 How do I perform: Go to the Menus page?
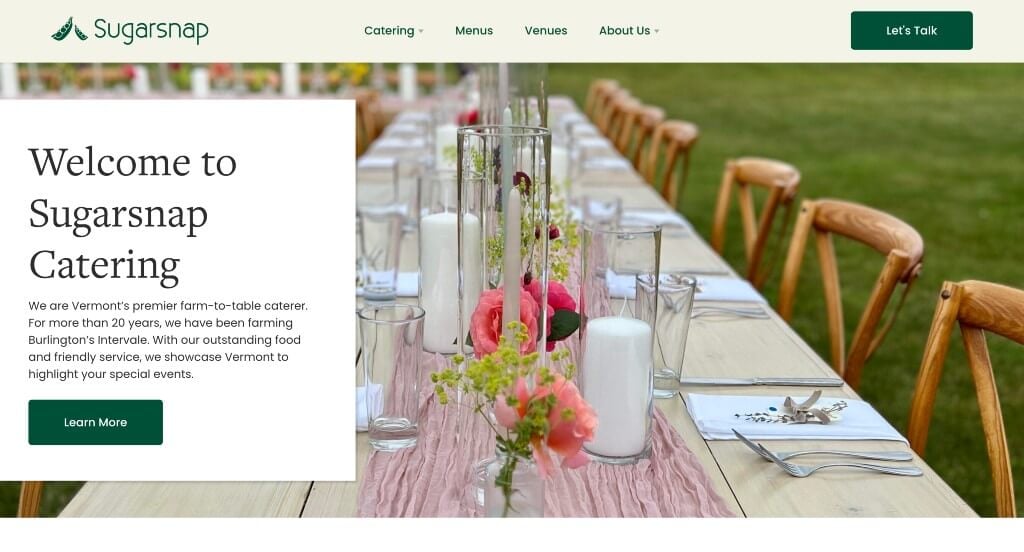point(473,31)
